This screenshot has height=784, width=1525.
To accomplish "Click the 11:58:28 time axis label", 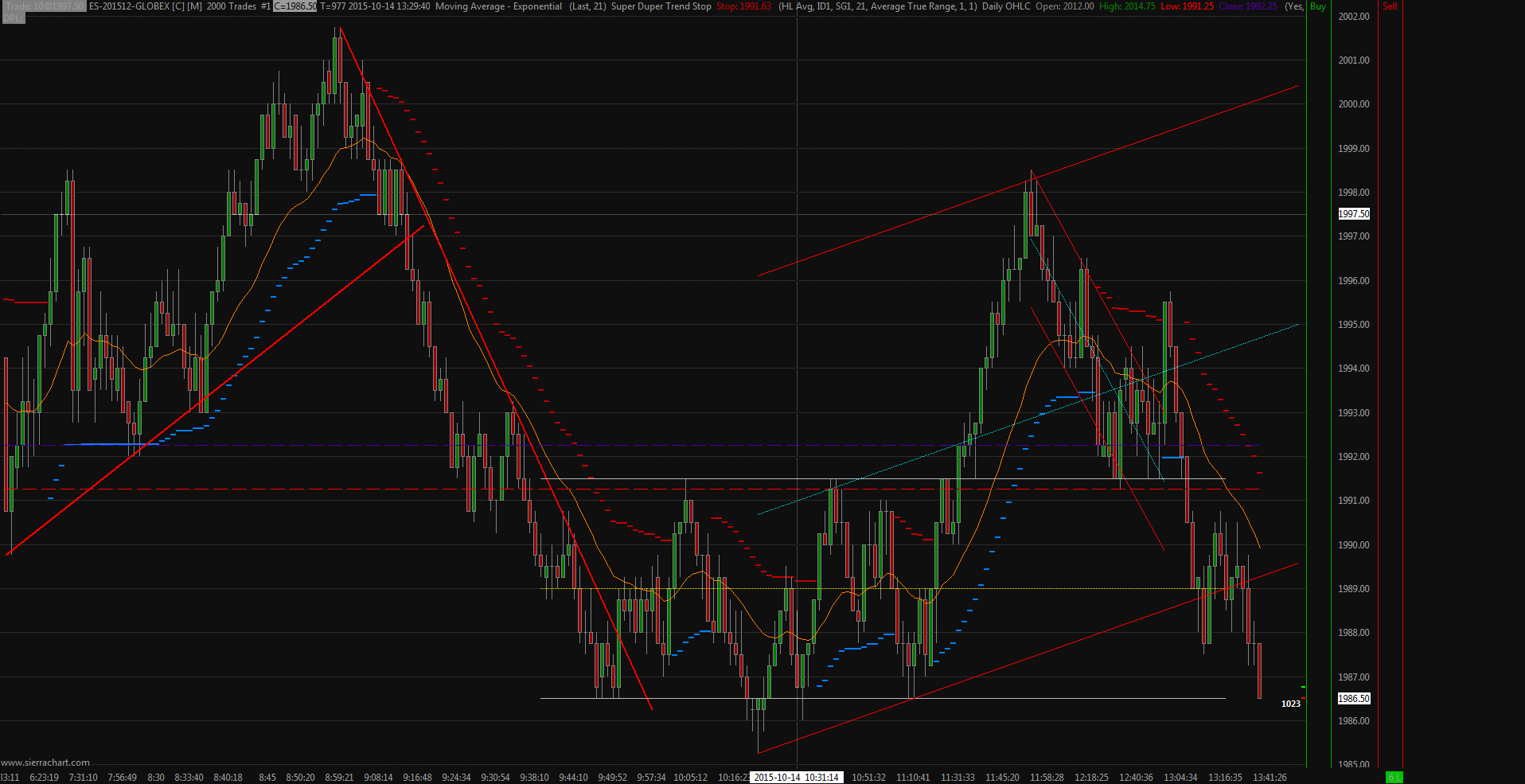I will click(1047, 778).
